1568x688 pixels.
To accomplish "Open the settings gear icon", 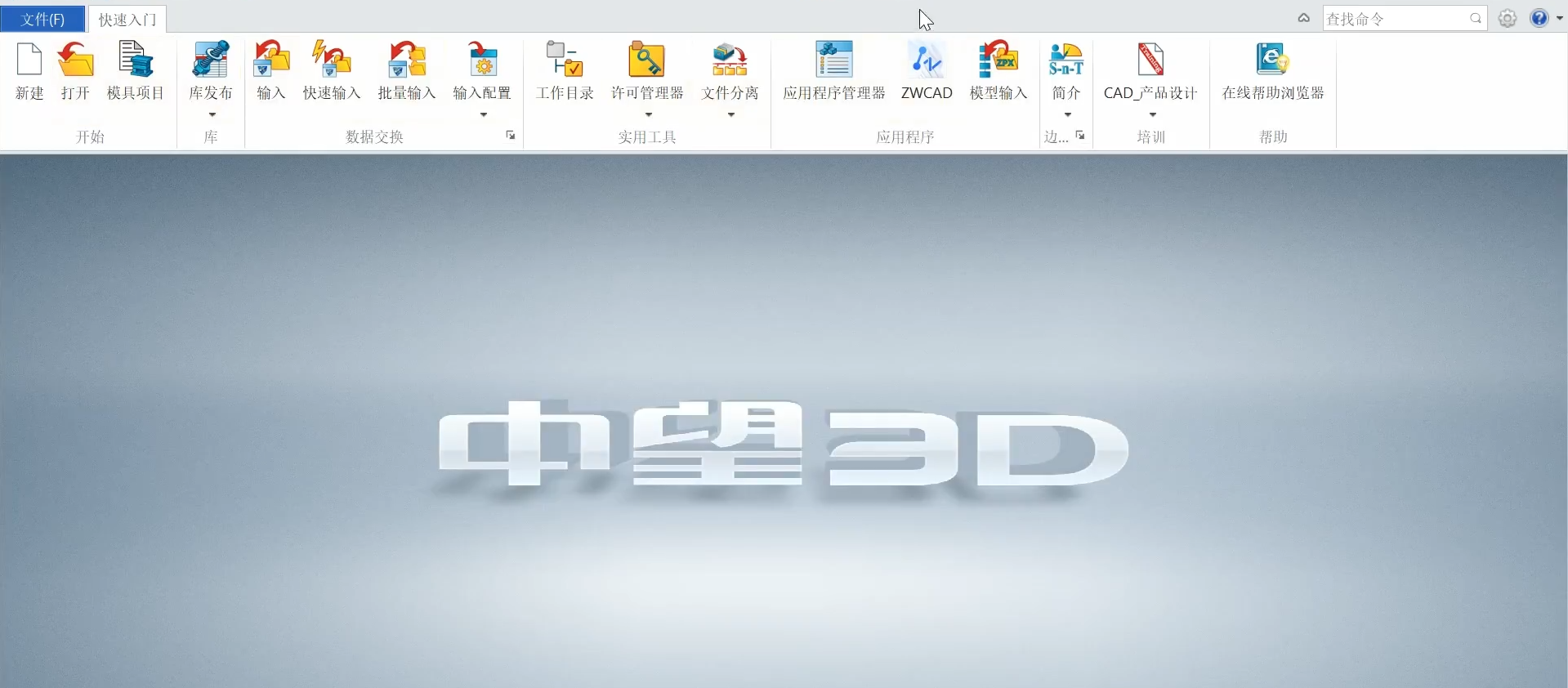I will 1508,19.
